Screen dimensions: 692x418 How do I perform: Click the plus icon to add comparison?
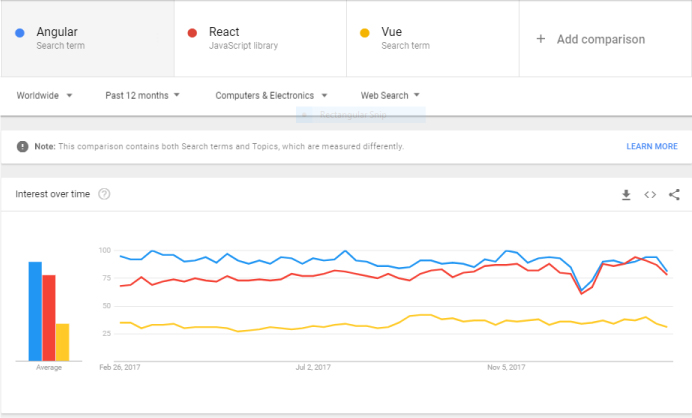tap(541, 39)
